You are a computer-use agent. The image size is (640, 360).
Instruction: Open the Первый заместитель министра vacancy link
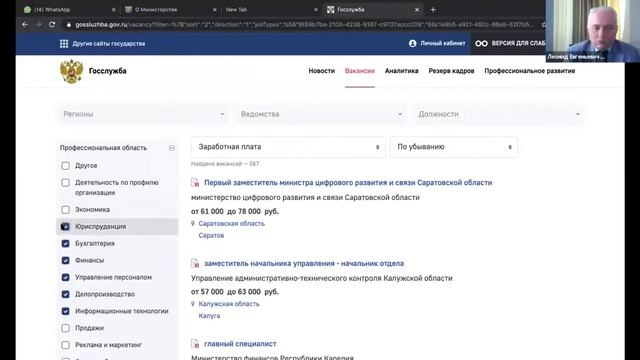[x=348, y=183]
